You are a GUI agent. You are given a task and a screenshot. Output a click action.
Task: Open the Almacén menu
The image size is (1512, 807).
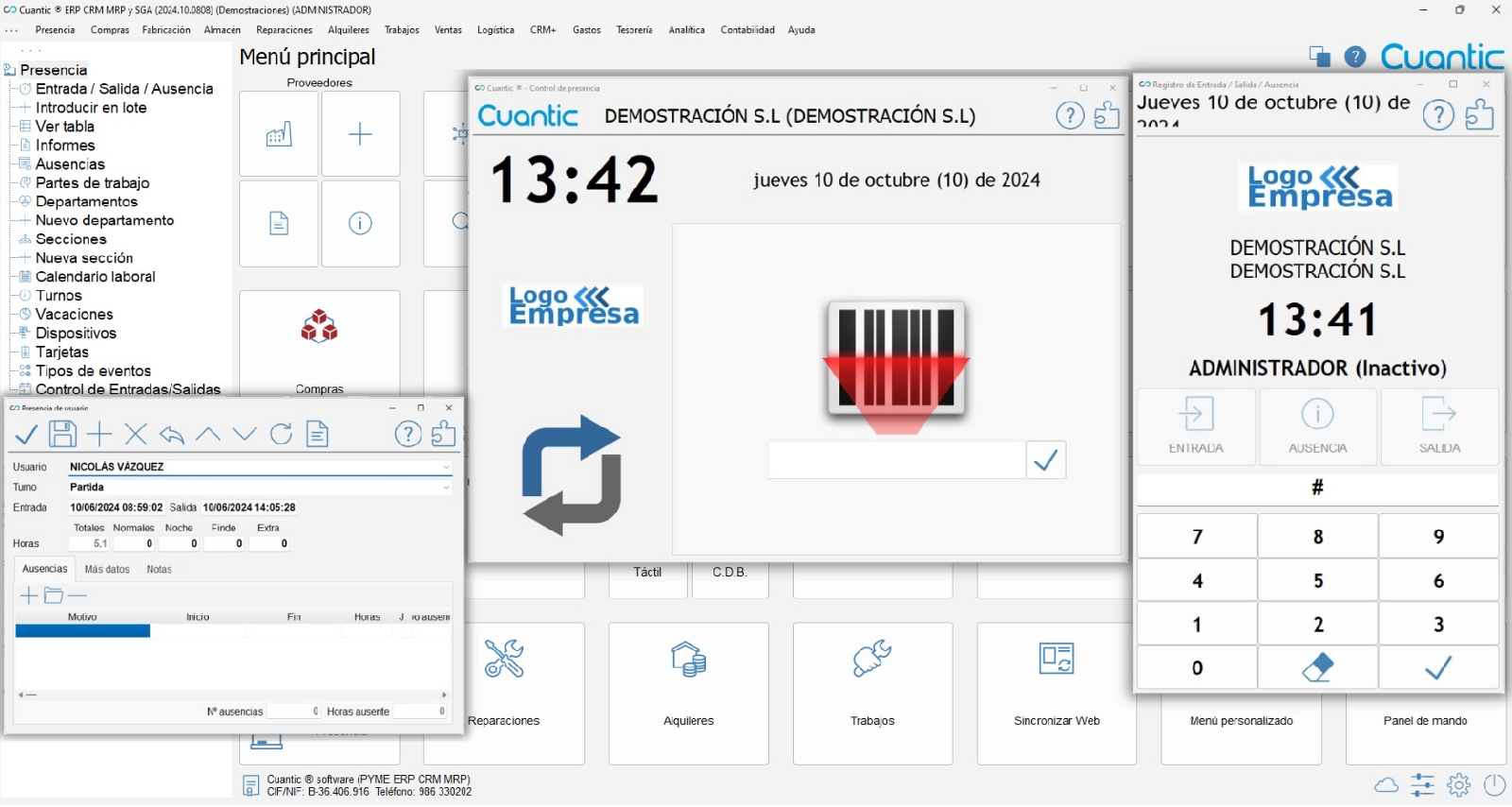click(222, 30)
